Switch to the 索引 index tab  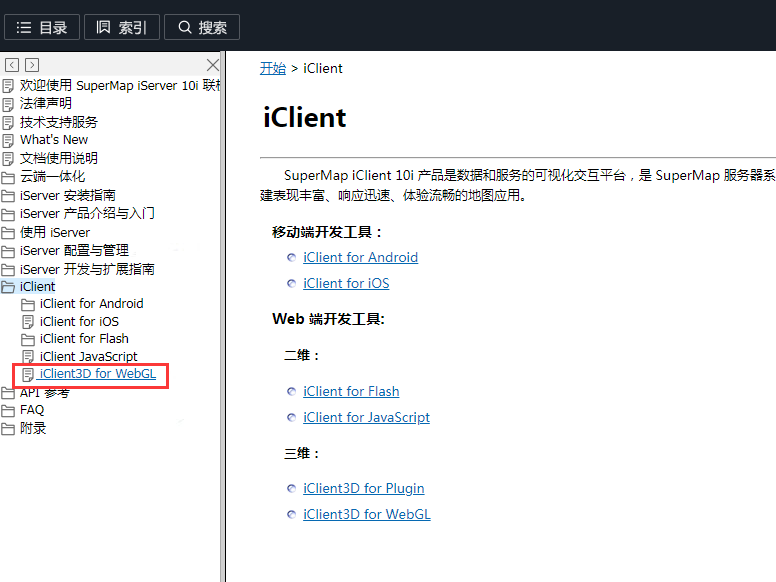(122, 27)
